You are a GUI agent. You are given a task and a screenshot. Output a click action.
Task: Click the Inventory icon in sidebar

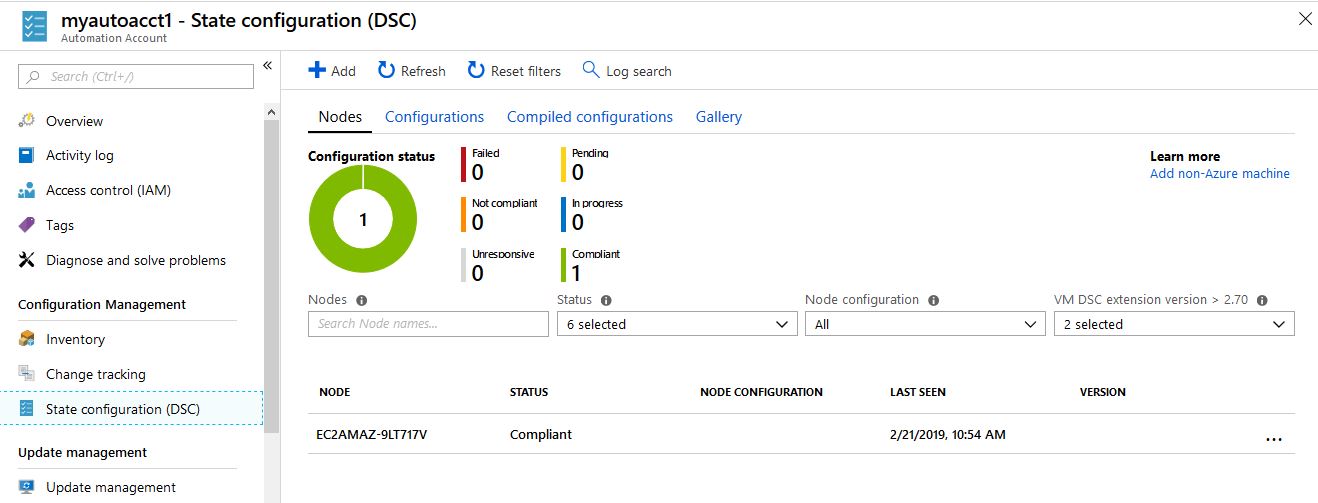click(x=27, y=339)
